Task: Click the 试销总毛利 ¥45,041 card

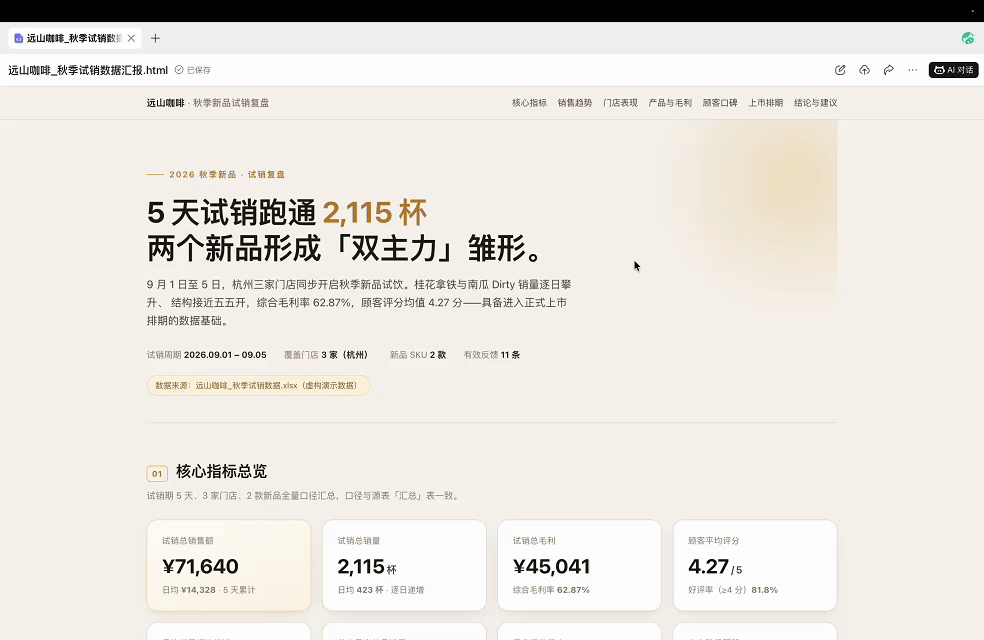Action: pos(579,565)
